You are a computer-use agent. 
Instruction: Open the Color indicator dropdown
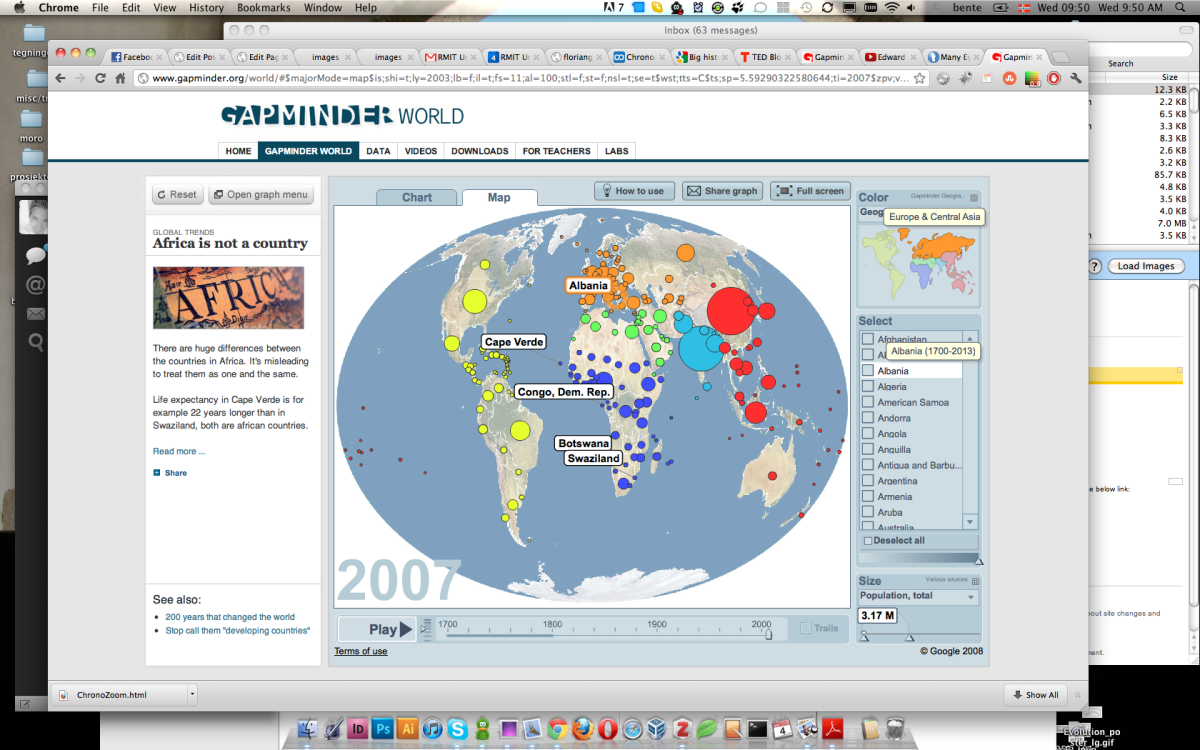point(919,212)
